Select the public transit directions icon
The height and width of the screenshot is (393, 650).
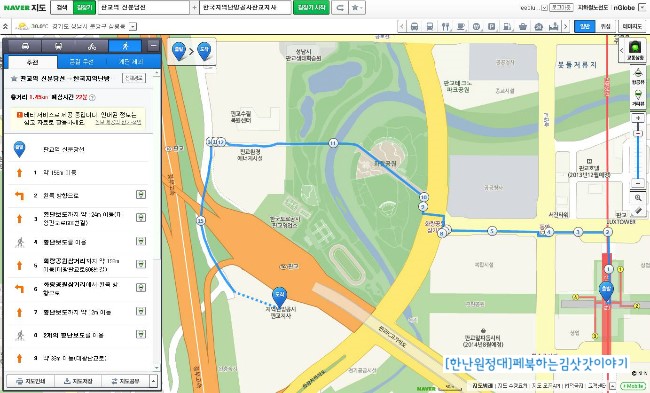click(x=58, y=46)
